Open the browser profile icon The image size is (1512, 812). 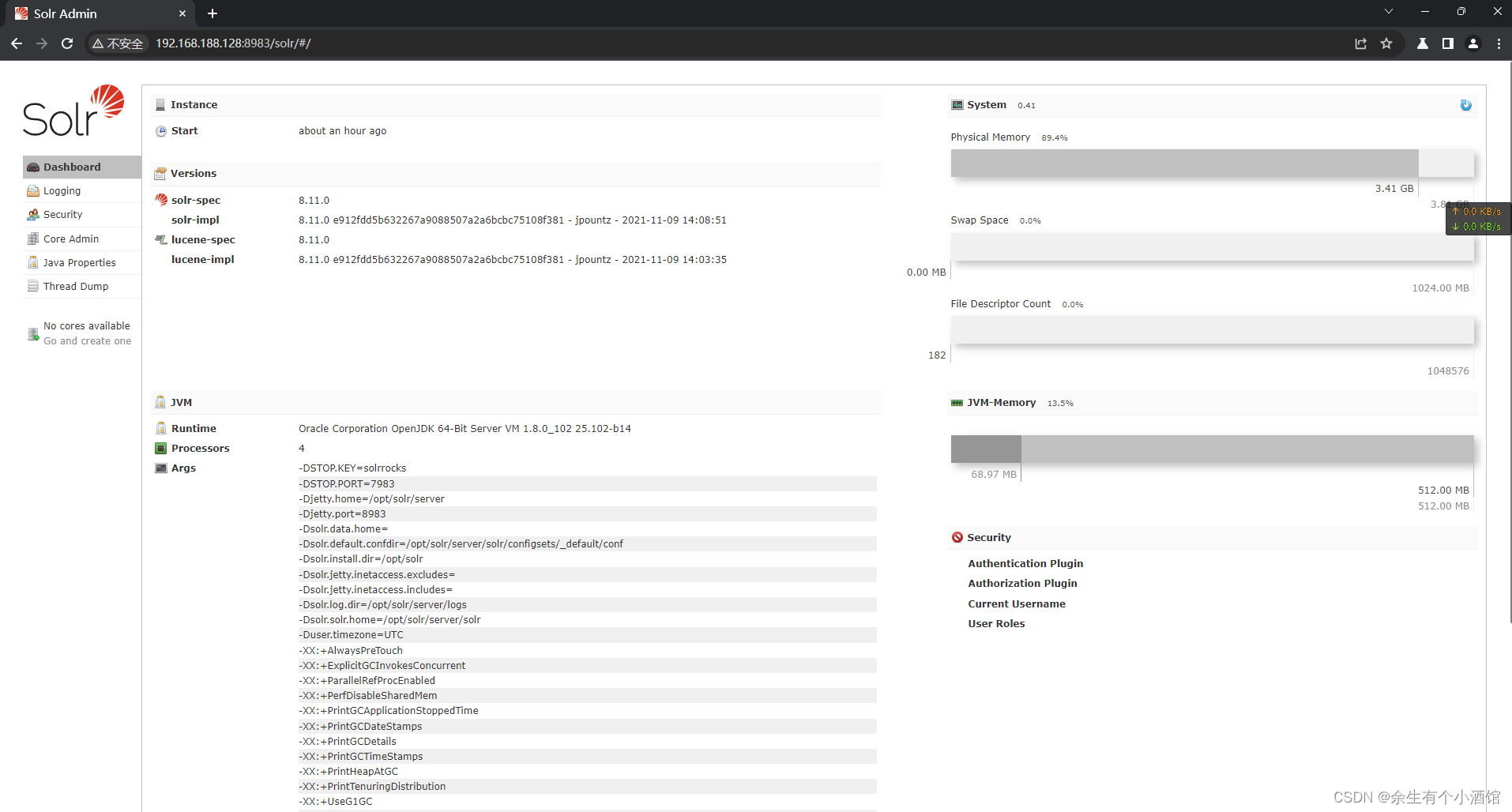1473,43
